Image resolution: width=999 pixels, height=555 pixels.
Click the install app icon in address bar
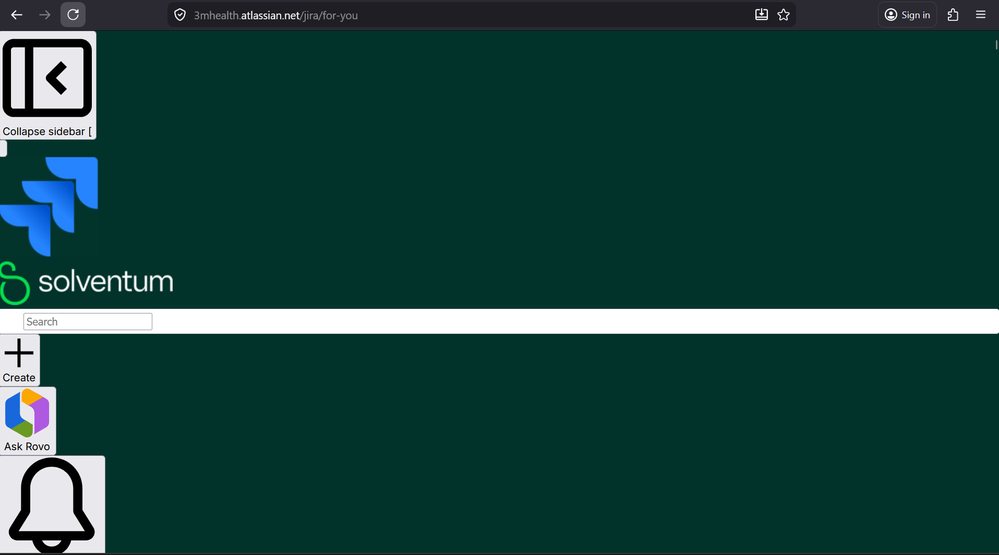[x=761, y=15]
